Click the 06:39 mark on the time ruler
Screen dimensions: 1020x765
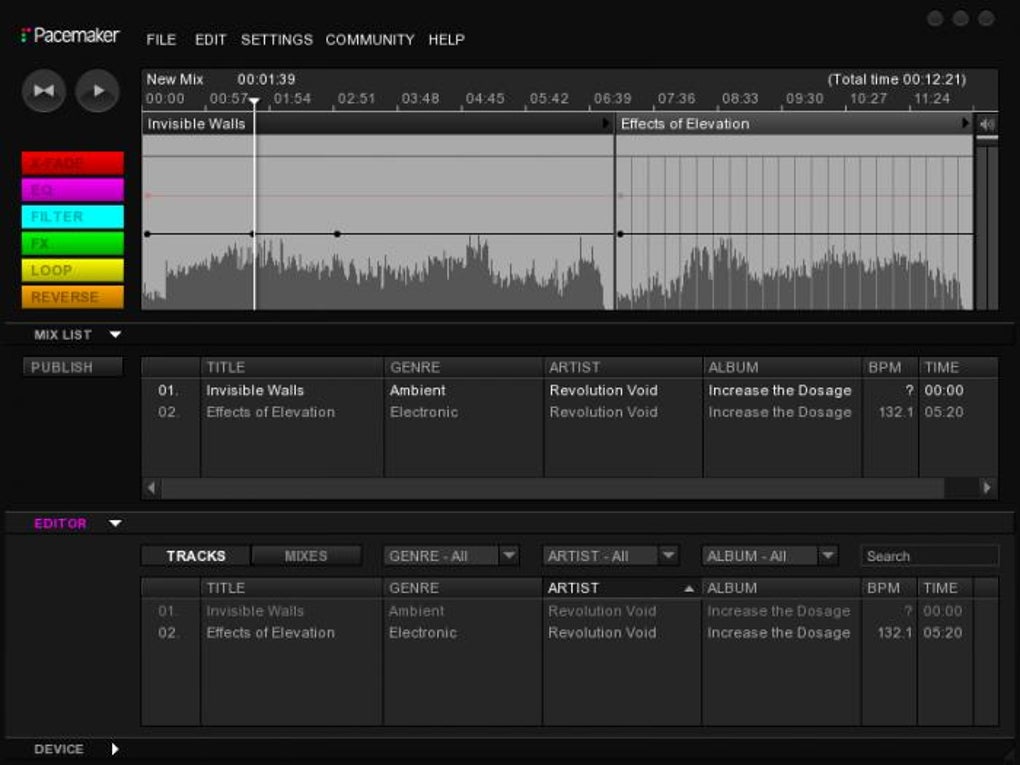(612, 99)
